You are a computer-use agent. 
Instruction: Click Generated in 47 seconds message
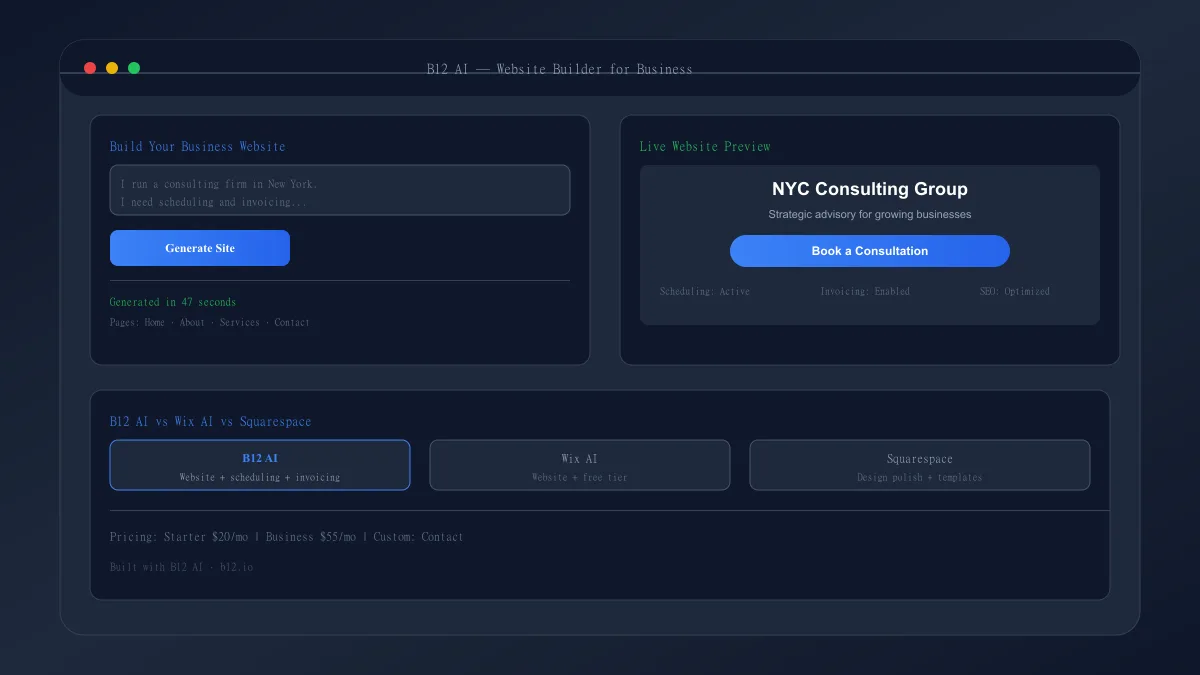coord(173,302)
